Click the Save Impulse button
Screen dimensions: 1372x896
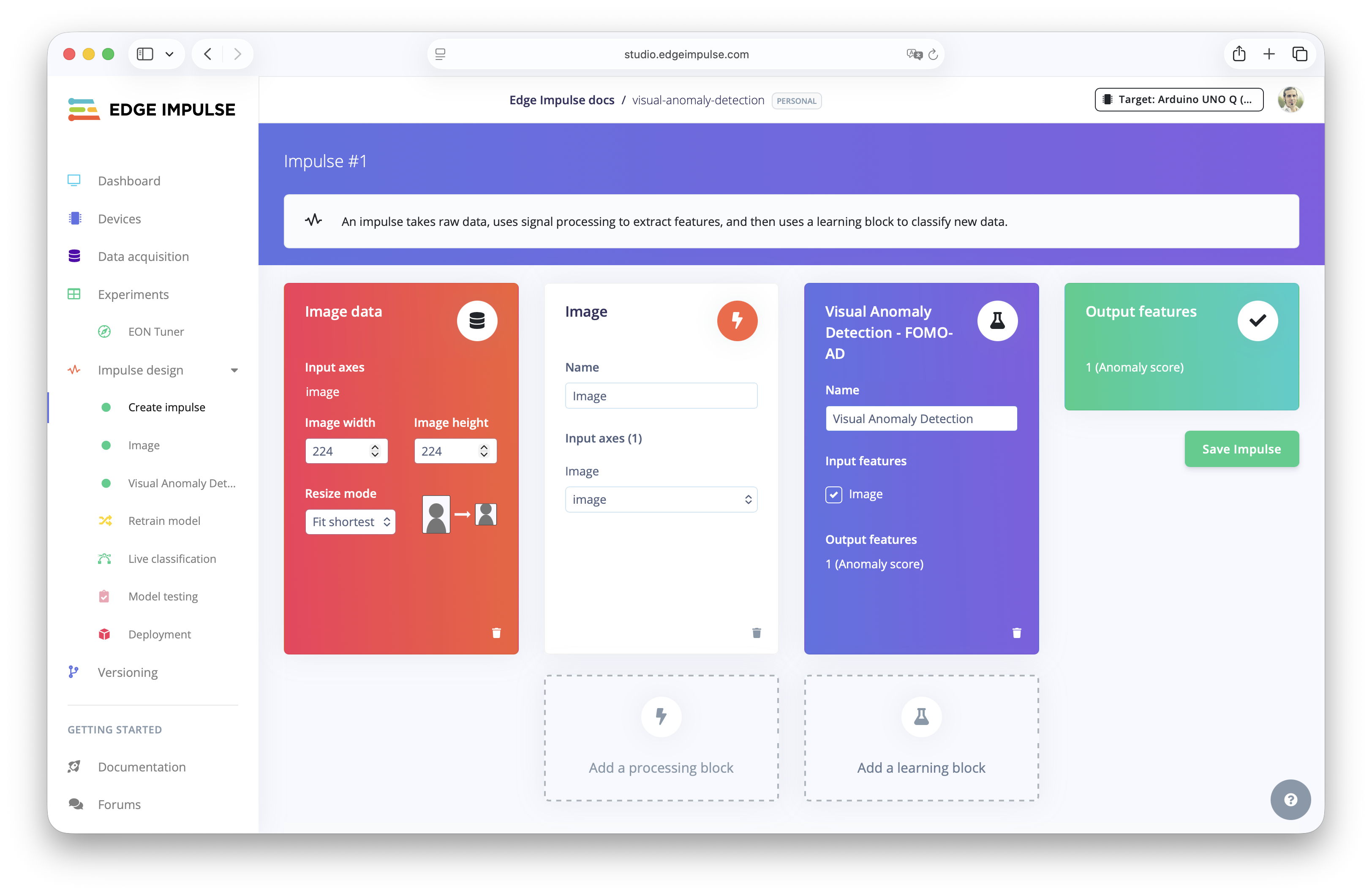[x=1241, y=449]
